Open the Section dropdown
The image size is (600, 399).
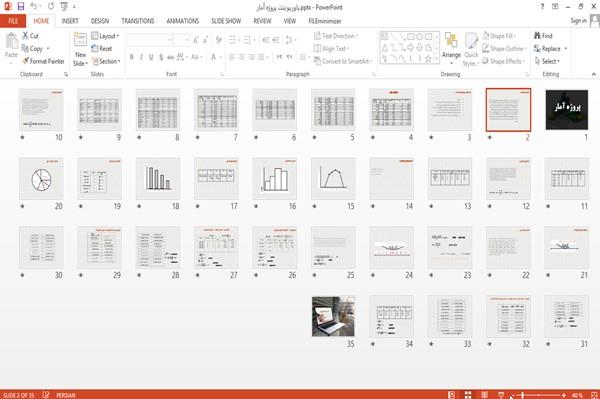[x=106, y=61]
